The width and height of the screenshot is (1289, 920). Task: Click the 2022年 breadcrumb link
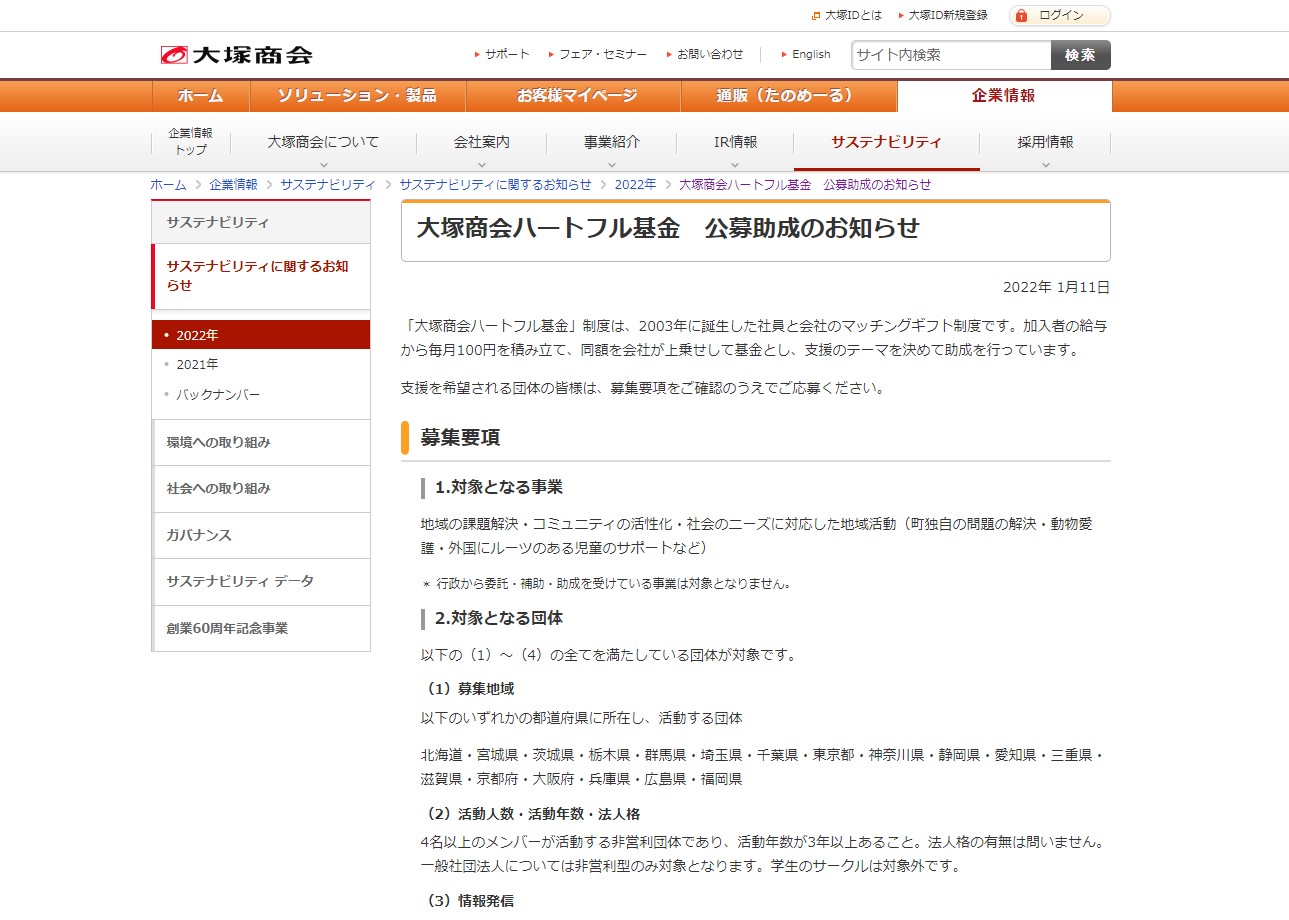635,185
